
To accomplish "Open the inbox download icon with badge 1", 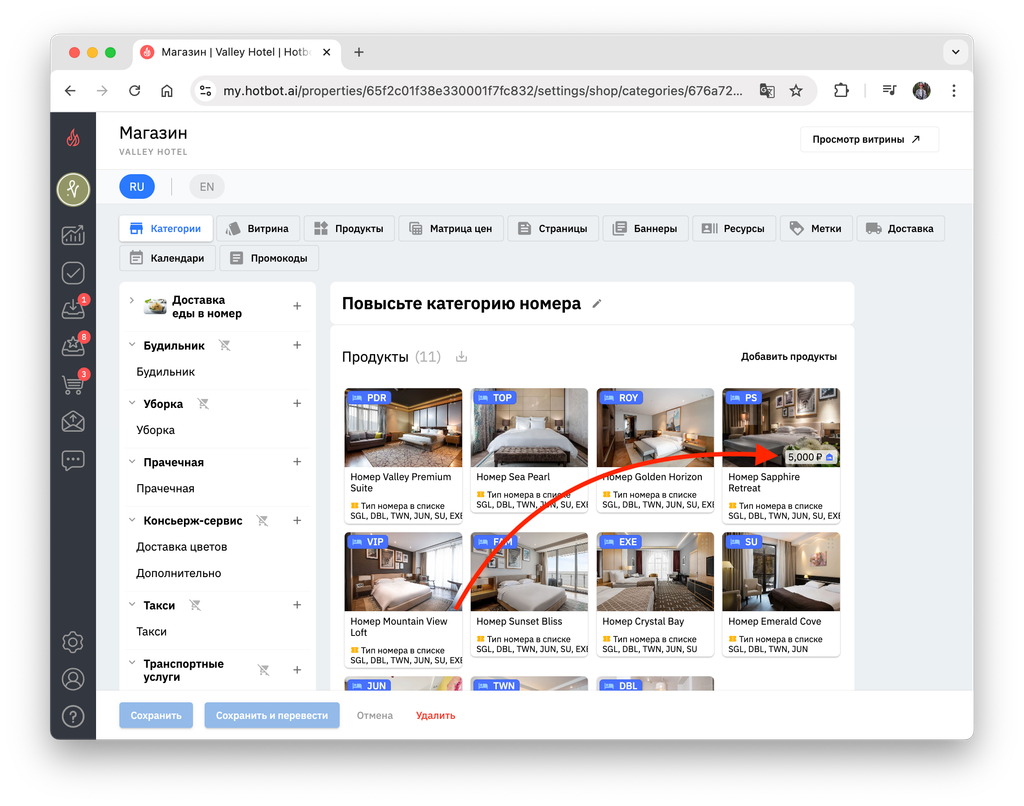I will (x=73, y=309).
